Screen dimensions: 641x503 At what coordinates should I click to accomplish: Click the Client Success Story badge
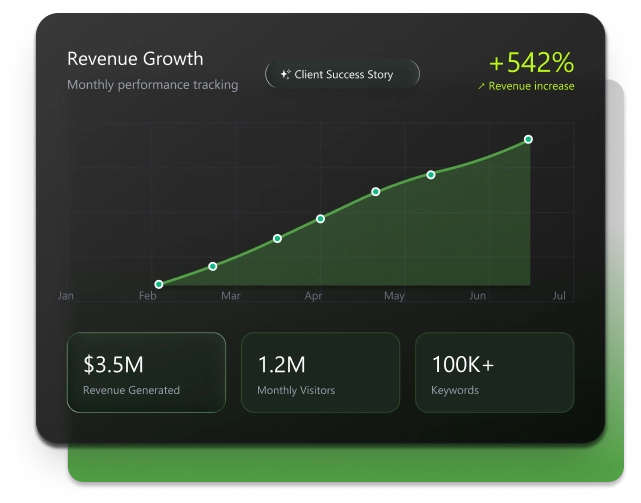[x=342, y=74]
